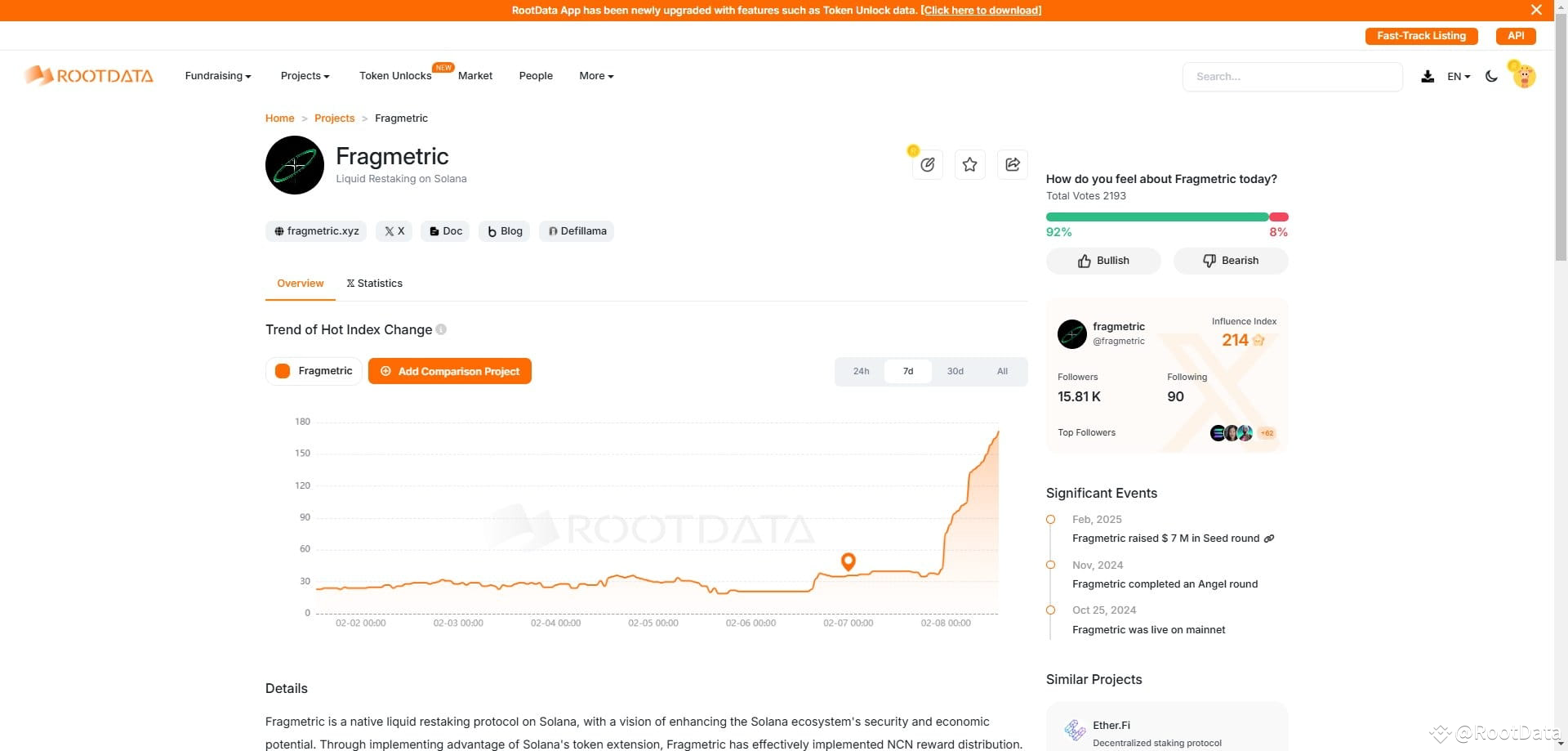Share the Fragmetric project page

click(1012, 164)
